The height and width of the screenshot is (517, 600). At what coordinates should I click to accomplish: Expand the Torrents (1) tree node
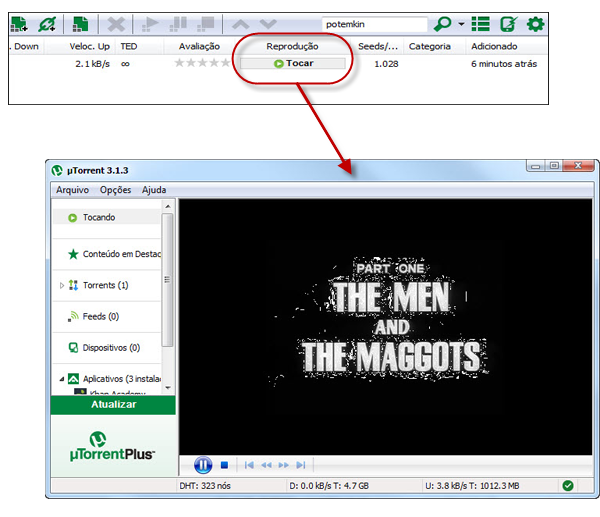coord(62,286)
